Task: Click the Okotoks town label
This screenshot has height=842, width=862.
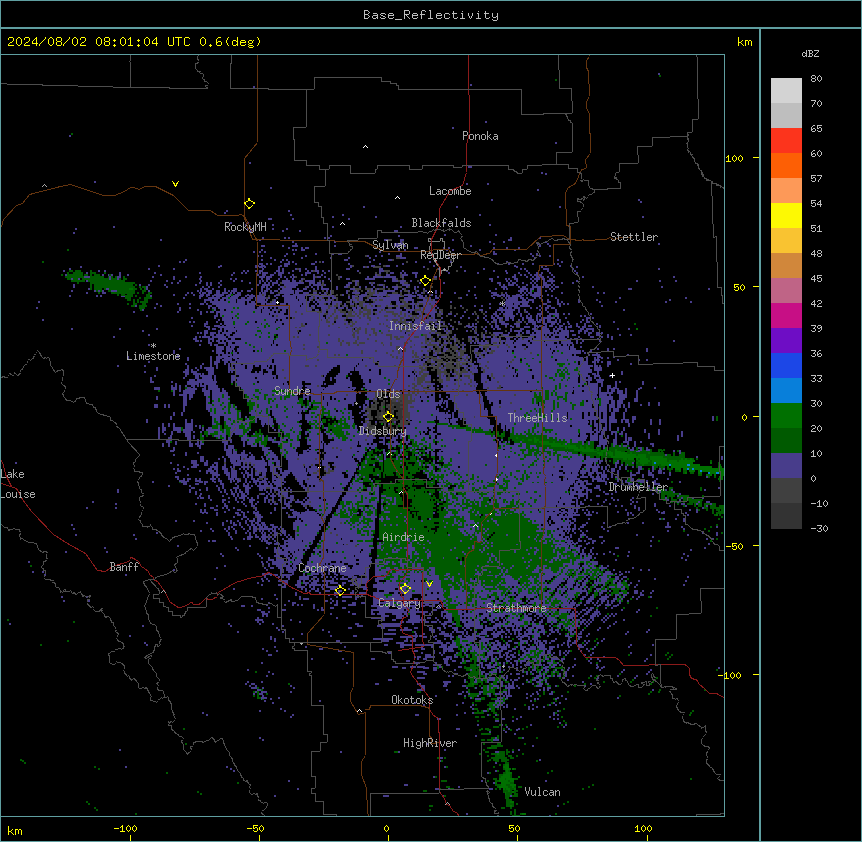Action: coord(412,700)
